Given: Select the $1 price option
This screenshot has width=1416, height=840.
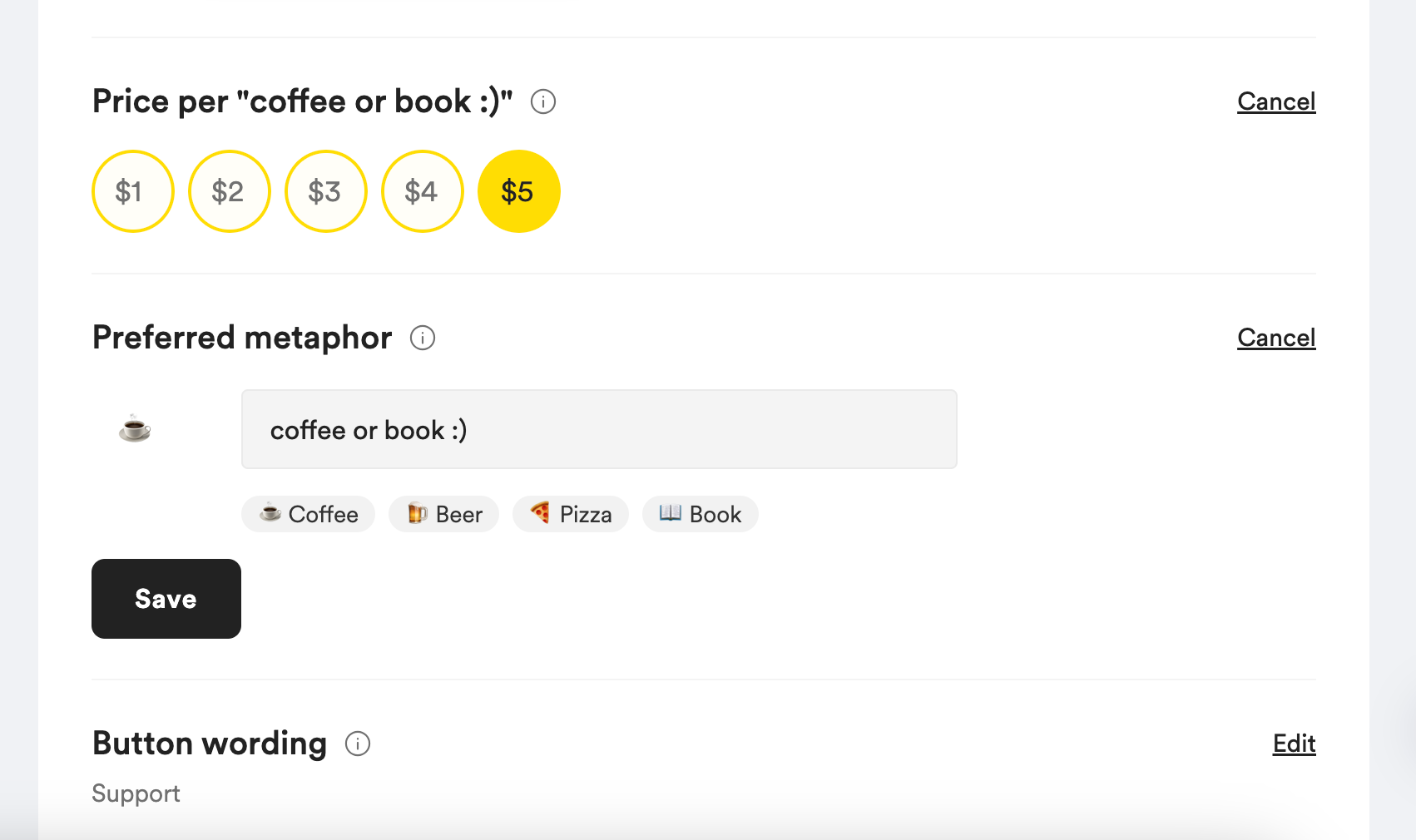Looking at the screenshot, I should [x=132, y=190].
